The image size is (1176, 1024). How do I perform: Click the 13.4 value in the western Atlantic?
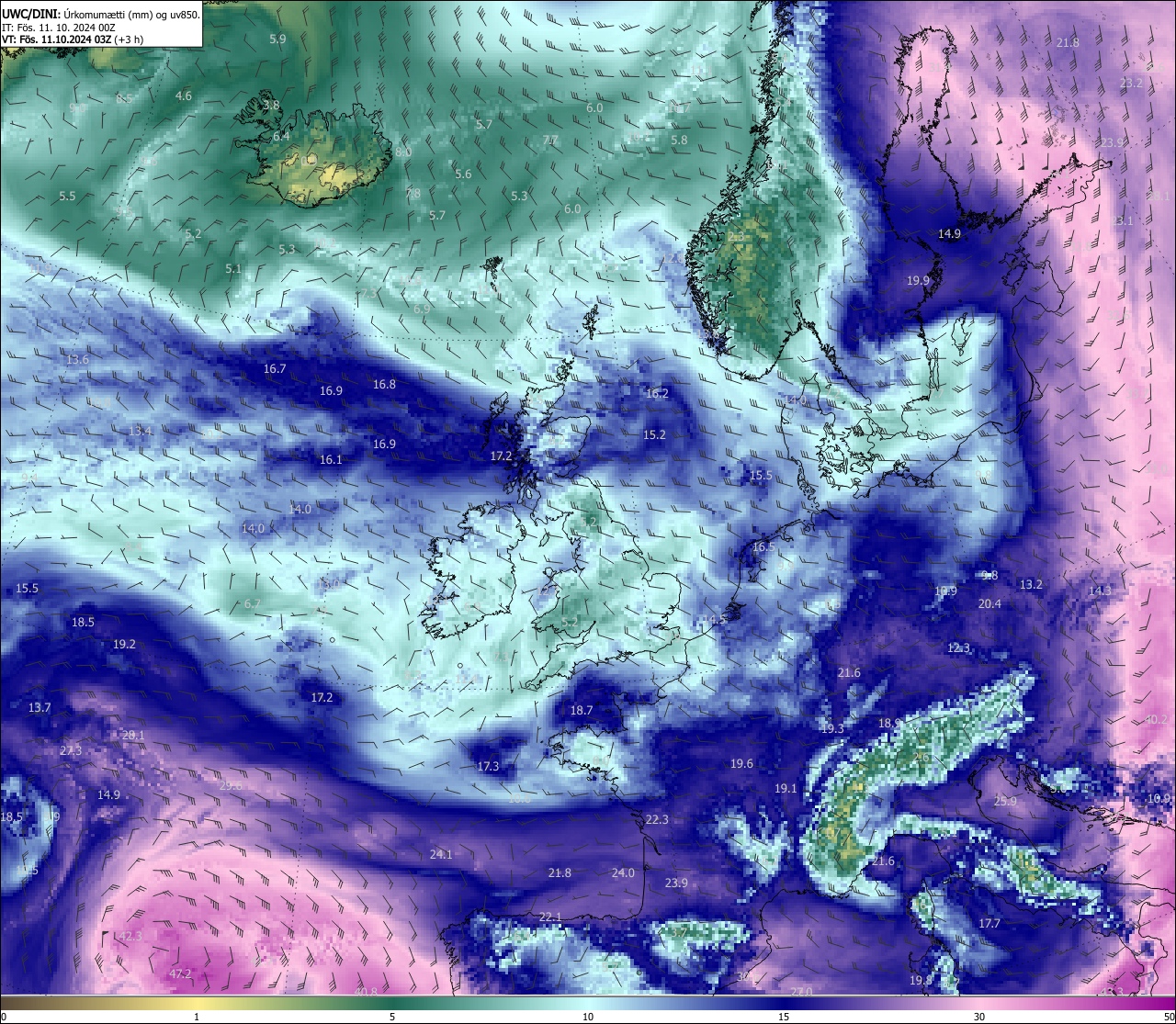[x=141, y=431]
